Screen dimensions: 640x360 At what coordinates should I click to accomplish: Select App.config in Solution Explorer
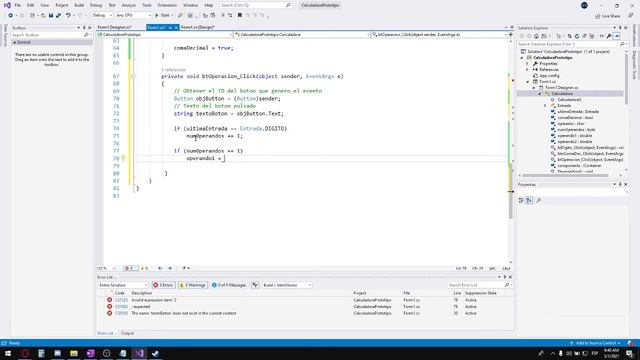click(x=549, y=76)
